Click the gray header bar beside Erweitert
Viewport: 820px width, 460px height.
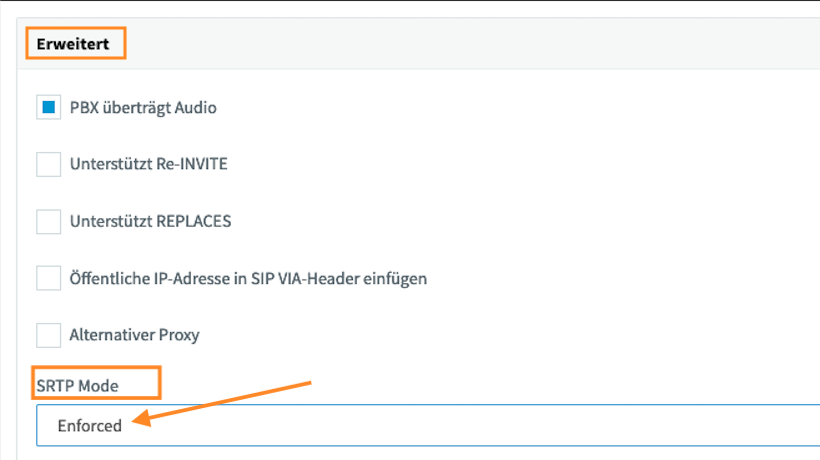[x=471, y=44]
